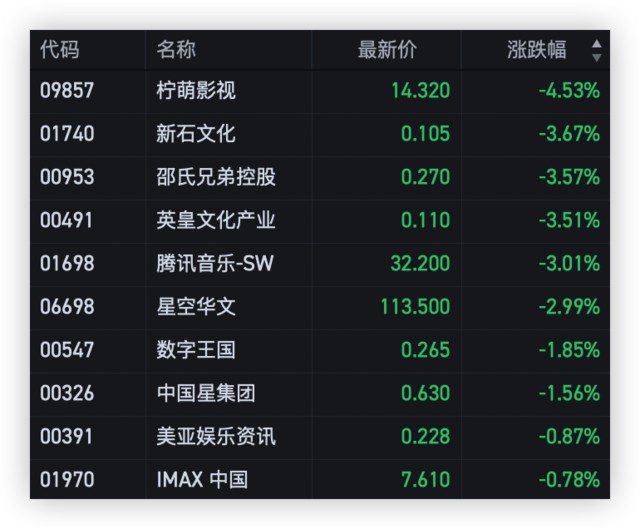Click the latest price 113.500
This screenshot has height=529, width=640.
pos(415,307)
